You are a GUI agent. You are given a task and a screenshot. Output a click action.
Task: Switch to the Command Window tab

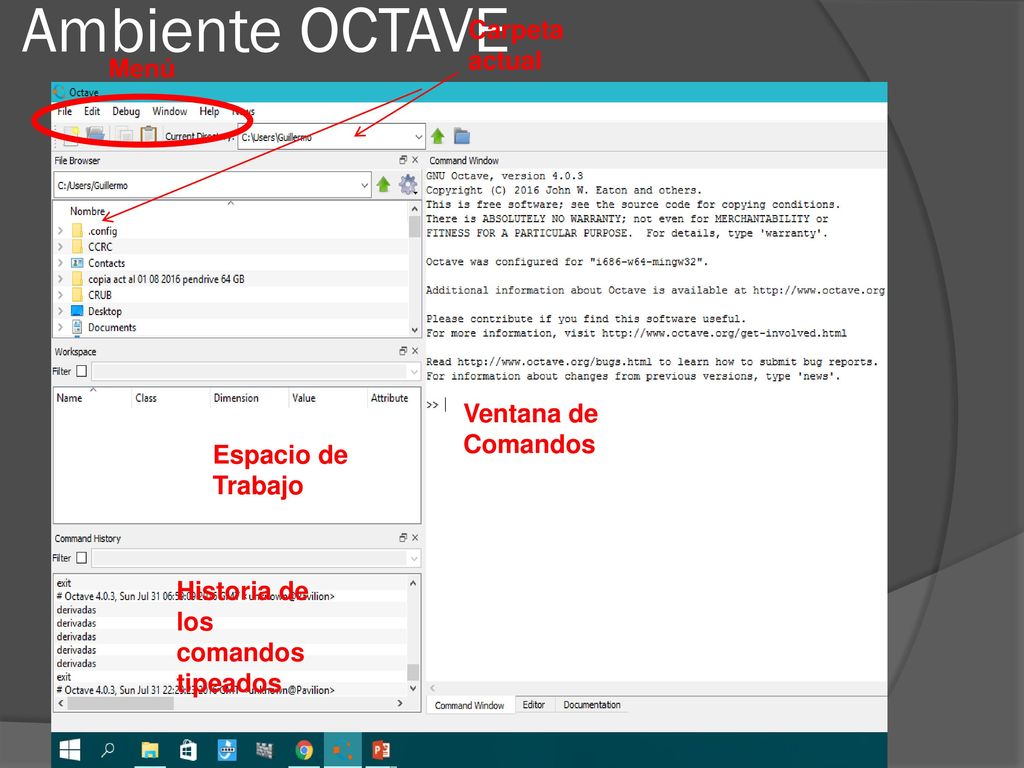[x=470, y=705]
